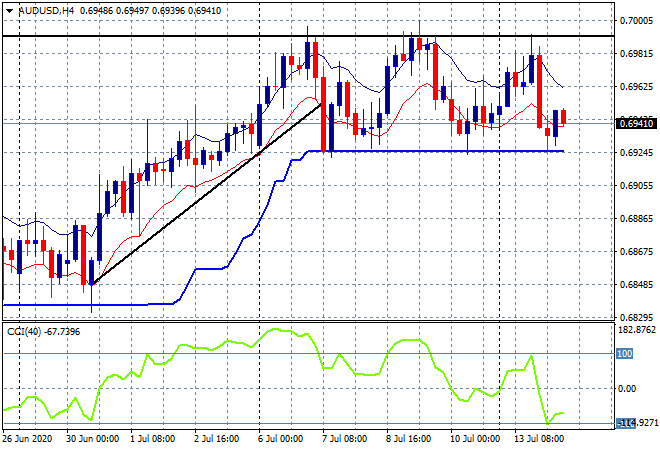Click the CCI lower level -114.9271 label
This screenshot has height=450, width=660.
(637, 423)
